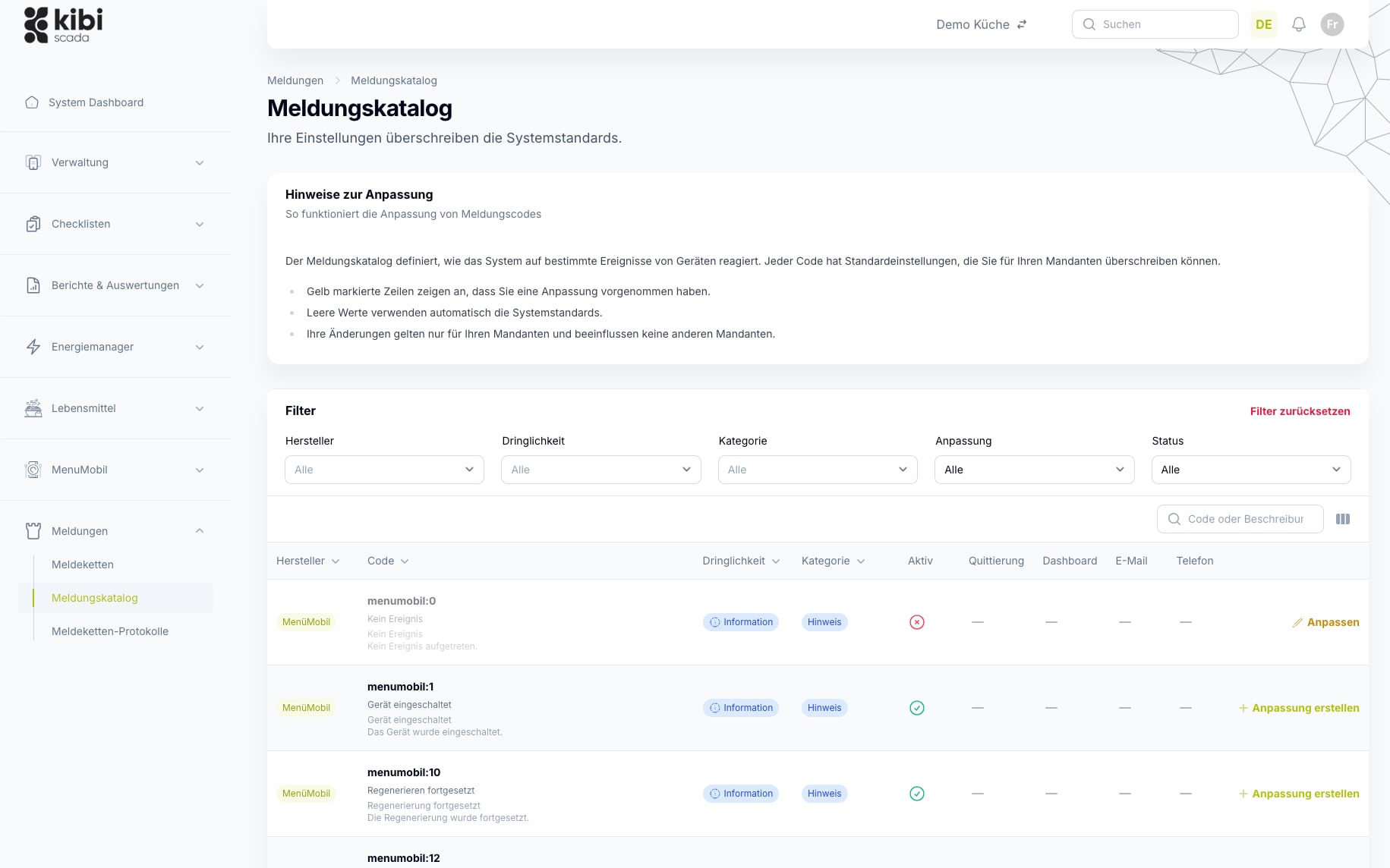
Task: Click the System Dashboard home icon
Action: (x=32, y=102)
